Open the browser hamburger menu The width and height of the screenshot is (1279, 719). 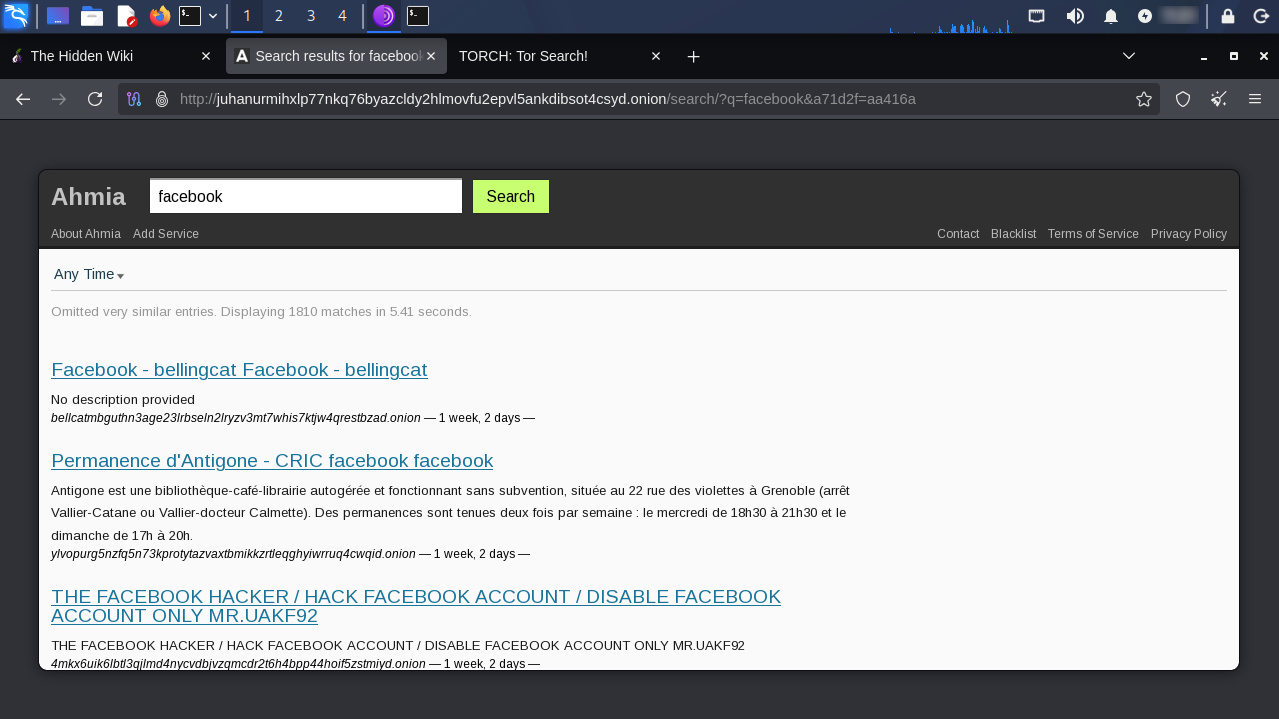tap(1254, 99)
